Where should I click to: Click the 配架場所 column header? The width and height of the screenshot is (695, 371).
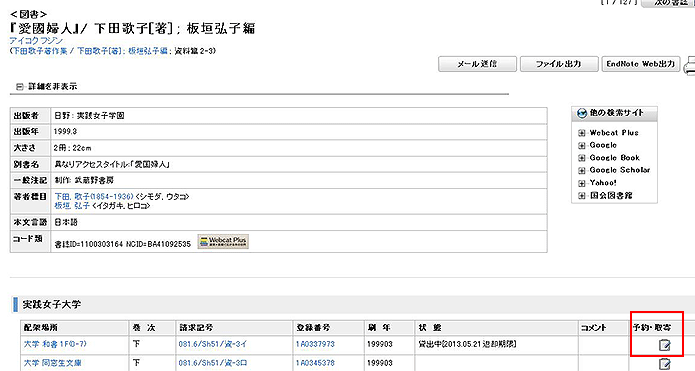point(40,328)
